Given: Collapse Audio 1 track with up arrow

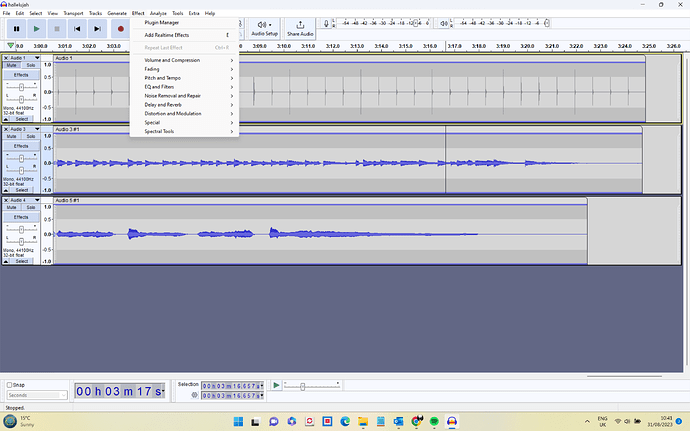Looking at the screenshot, I should (6, 119).
